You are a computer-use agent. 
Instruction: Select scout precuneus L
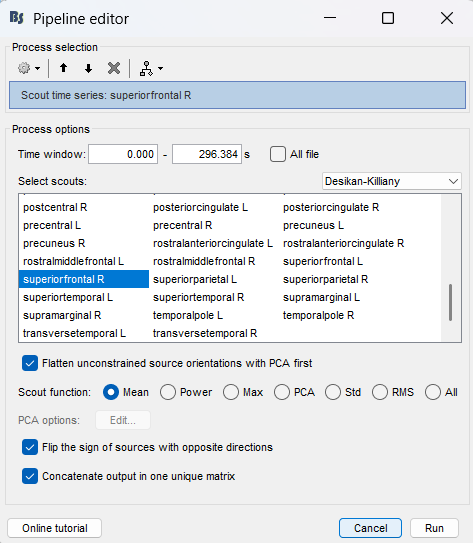pos(313,225)
